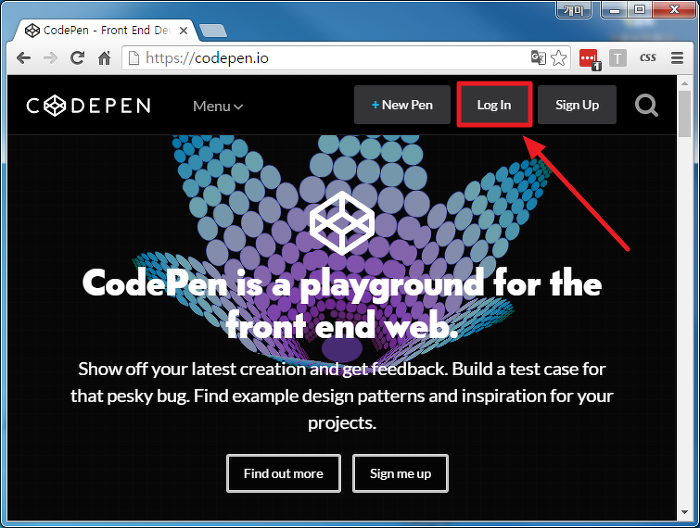Viewport: 700px width, 528px height.
Task: Click the Sign me up button
Action: pos(400,474)
